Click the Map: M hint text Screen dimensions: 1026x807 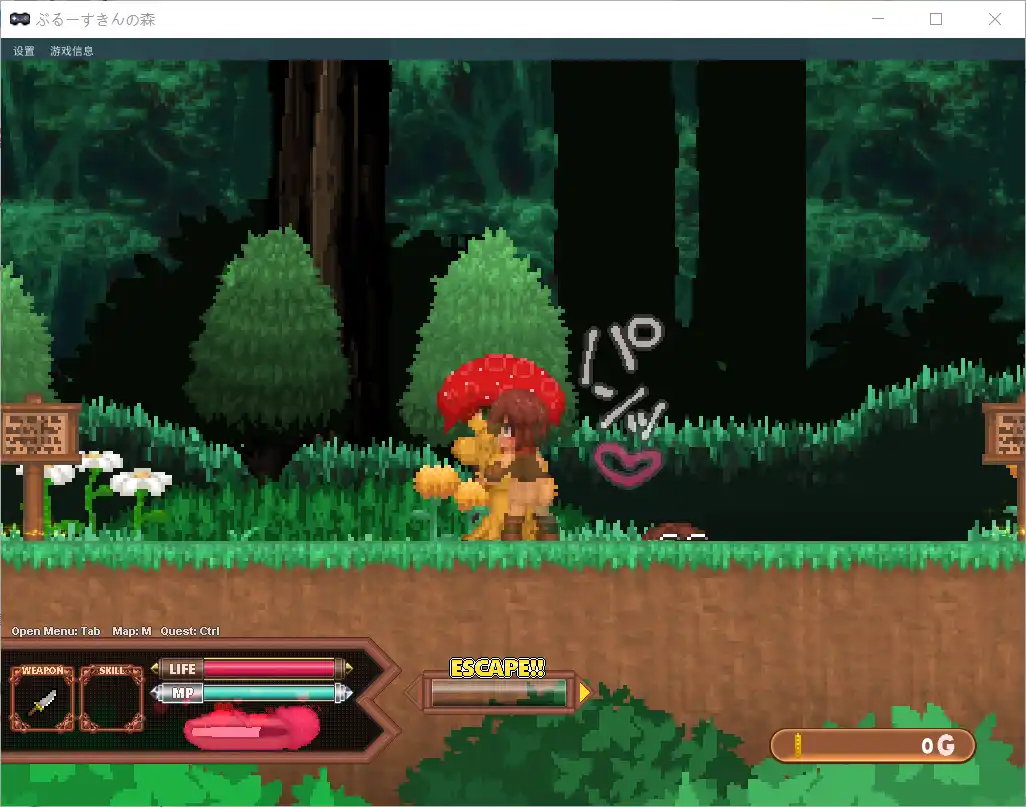pyautogui.click(x=132, y=631)
